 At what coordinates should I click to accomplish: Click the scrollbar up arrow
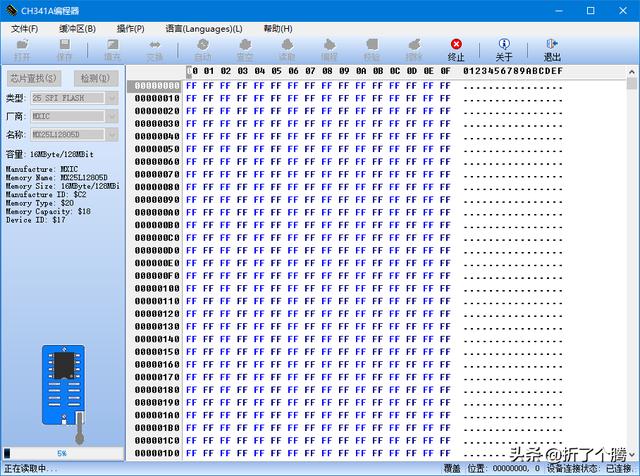tap(632, 72)
